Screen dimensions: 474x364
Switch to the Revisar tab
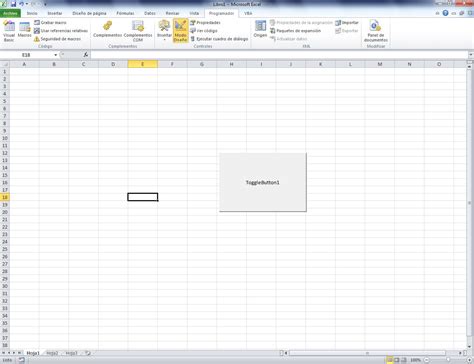point(172,13)
